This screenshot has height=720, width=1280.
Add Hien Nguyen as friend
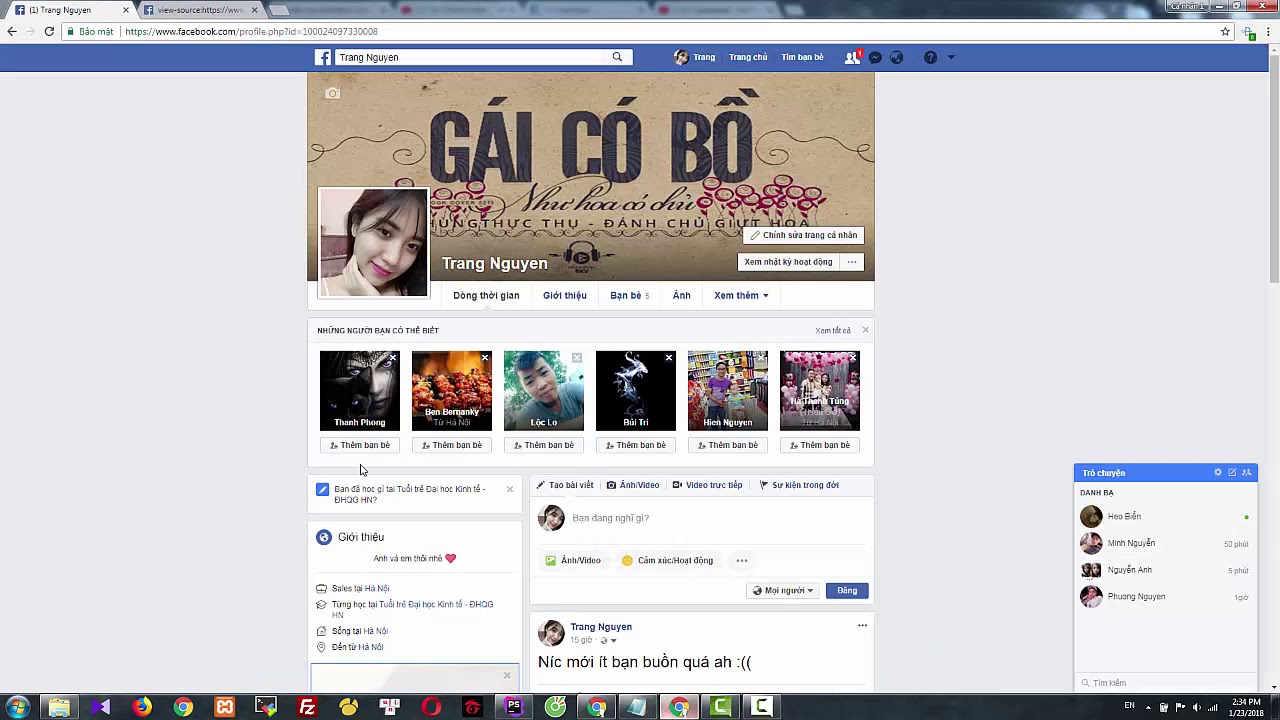[x=728, y=445]
